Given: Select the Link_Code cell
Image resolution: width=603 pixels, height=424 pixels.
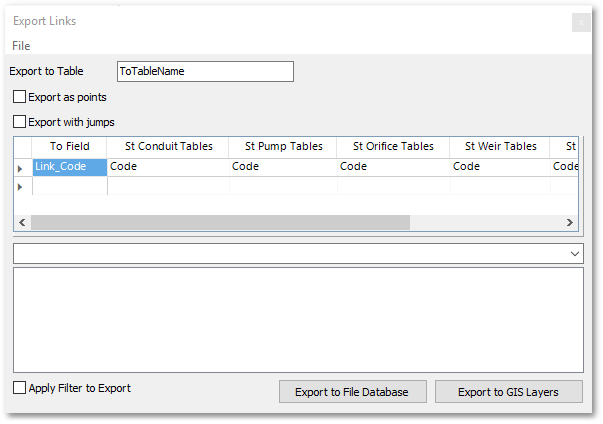Looking at the screenshot, I should 70,167.
